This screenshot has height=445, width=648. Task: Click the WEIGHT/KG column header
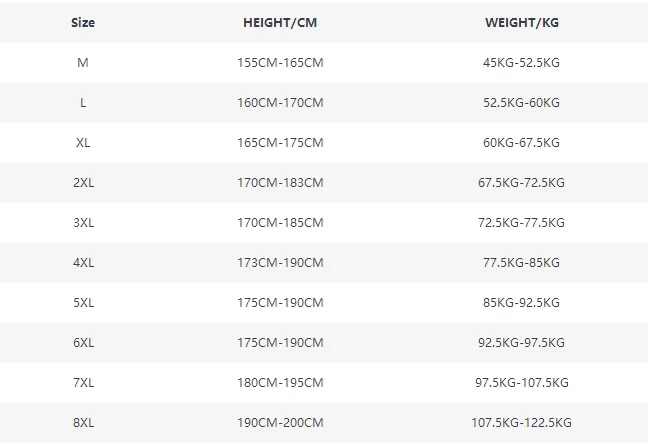(x=521, y=23)
